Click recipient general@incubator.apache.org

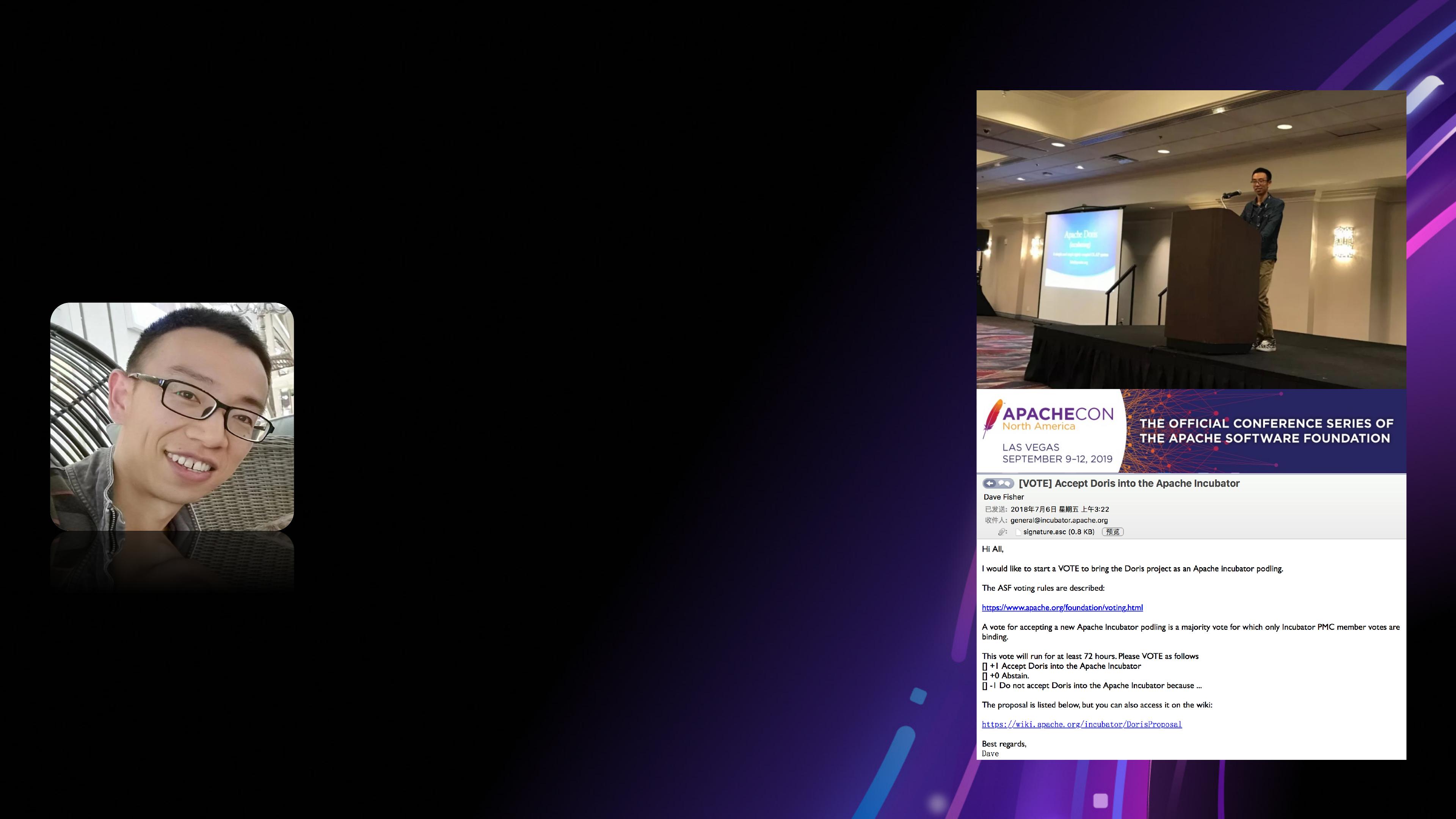pyautogui.click(x=1059, y=520)
